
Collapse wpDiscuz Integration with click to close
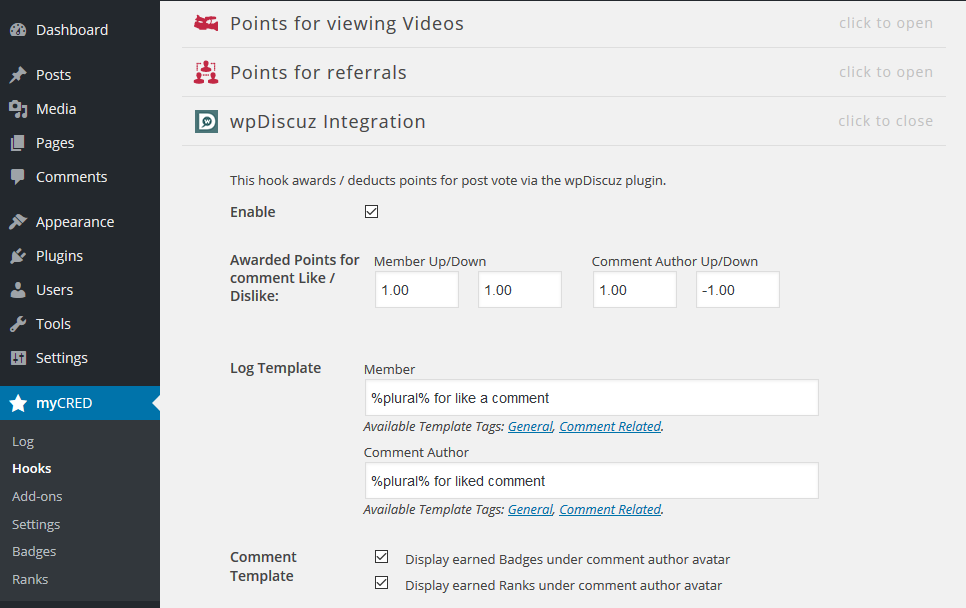[885, 121]
